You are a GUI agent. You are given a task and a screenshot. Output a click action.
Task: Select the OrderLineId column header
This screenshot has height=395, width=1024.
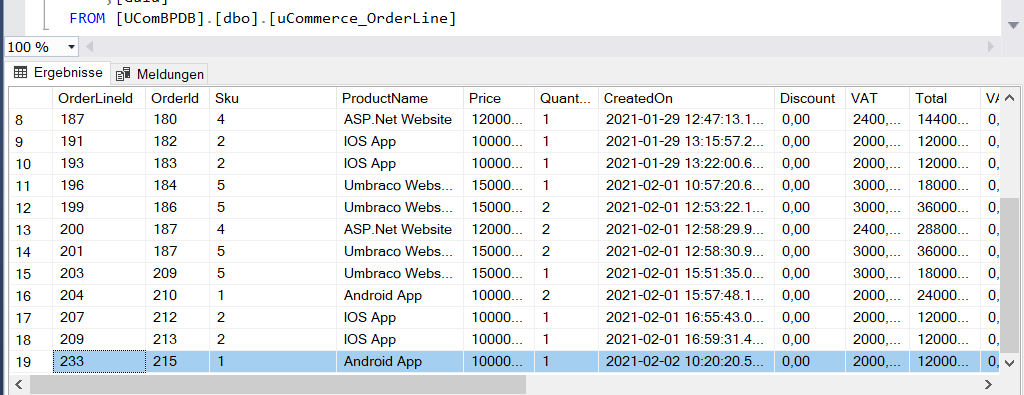(x=99, y=98)
